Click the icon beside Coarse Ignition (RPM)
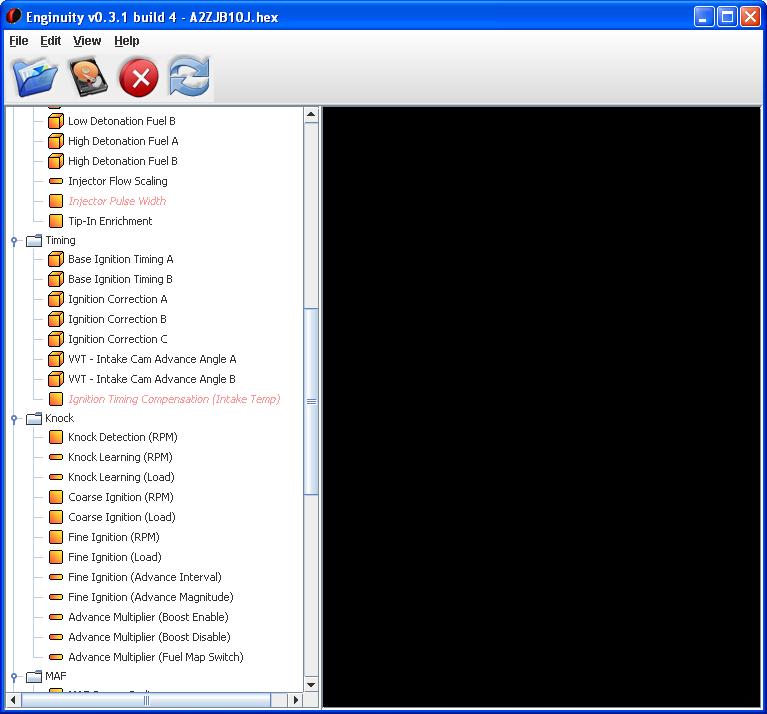The height and width of the screenshot is (714, 767). tap(56, 497)
